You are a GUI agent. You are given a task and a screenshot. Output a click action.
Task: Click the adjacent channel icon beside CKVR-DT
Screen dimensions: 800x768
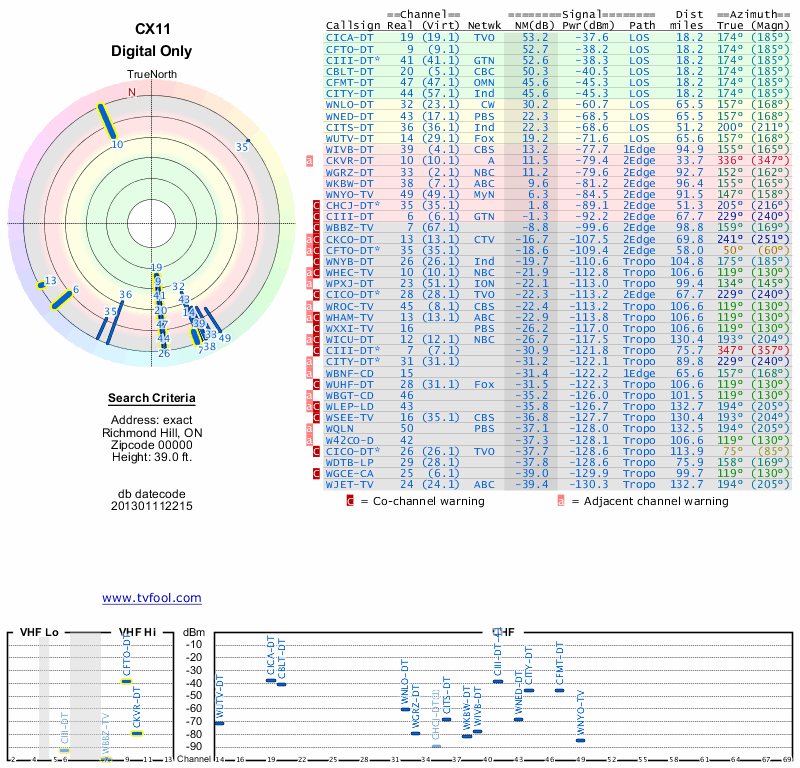point(310,160)
